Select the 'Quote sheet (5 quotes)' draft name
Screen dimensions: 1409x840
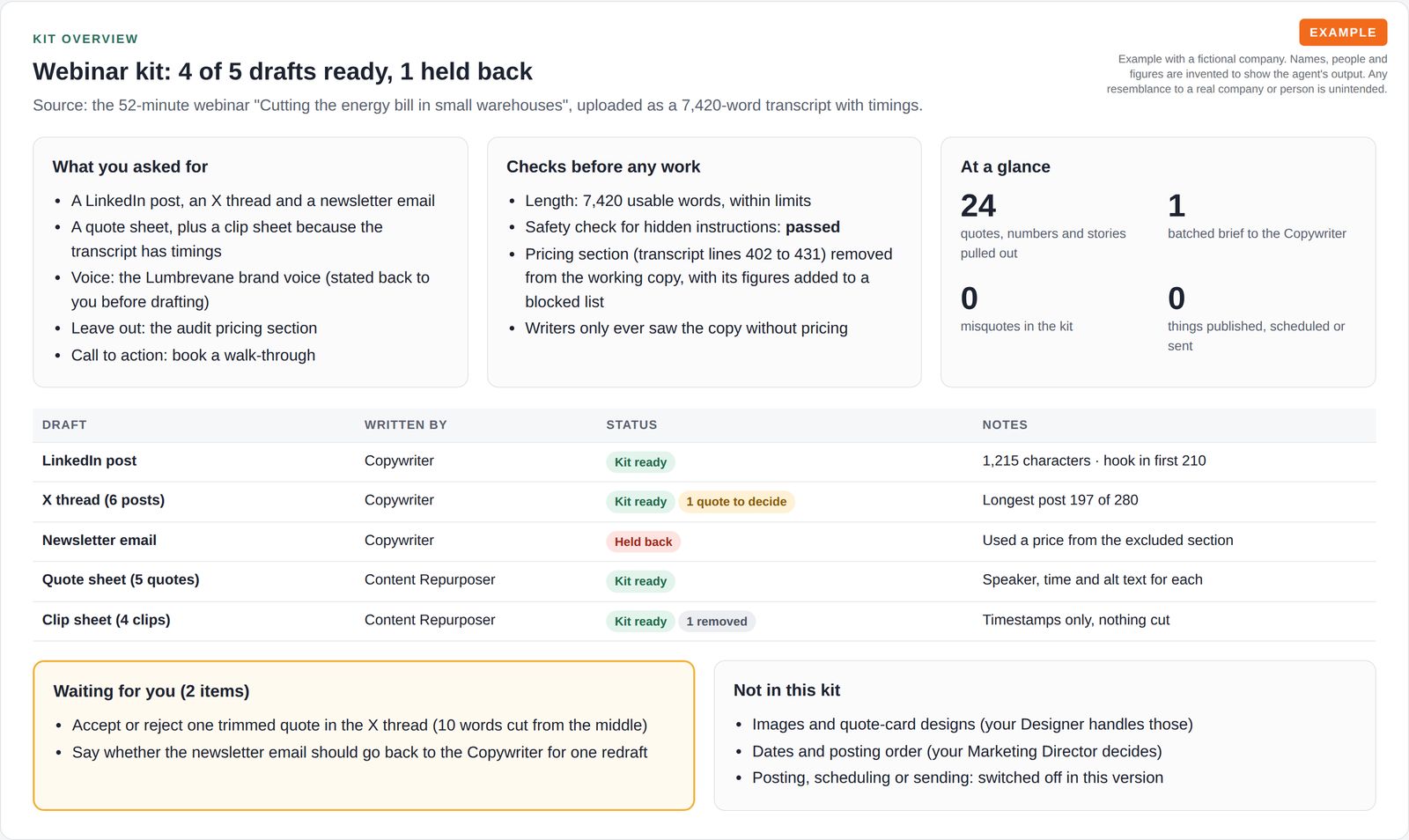[121, 579]
